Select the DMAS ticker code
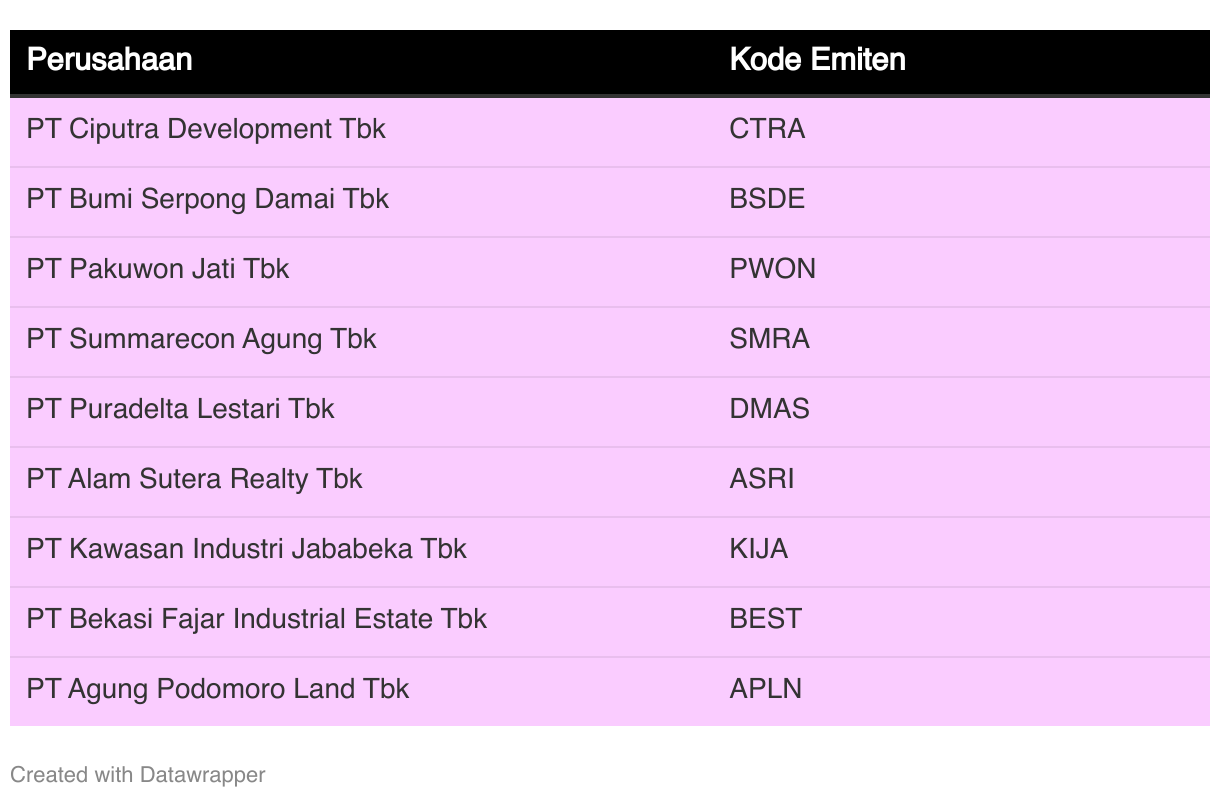This screenshot has width=1220, height=798. (x=770, y=409)
